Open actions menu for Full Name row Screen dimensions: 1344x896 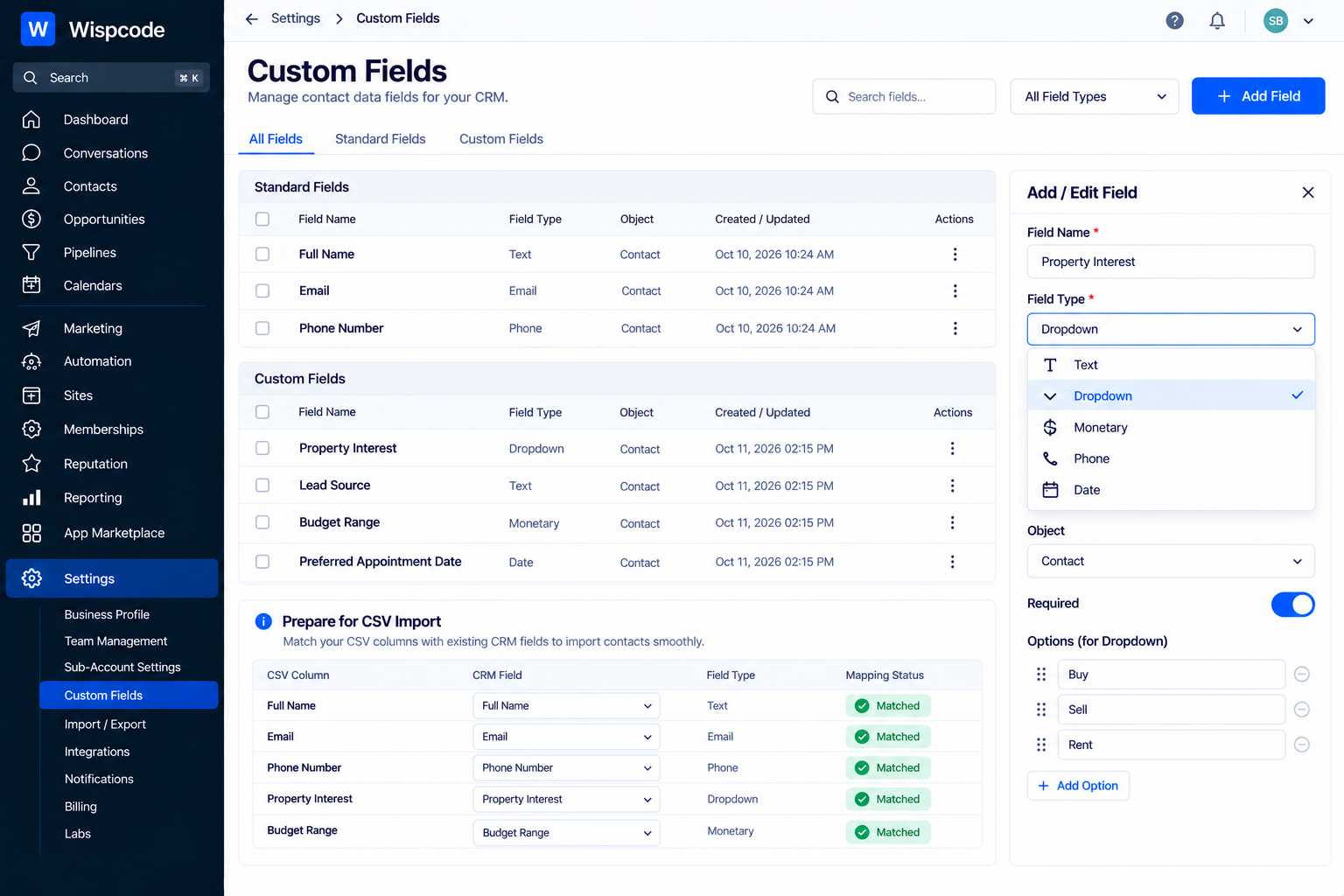pos(955,255)
